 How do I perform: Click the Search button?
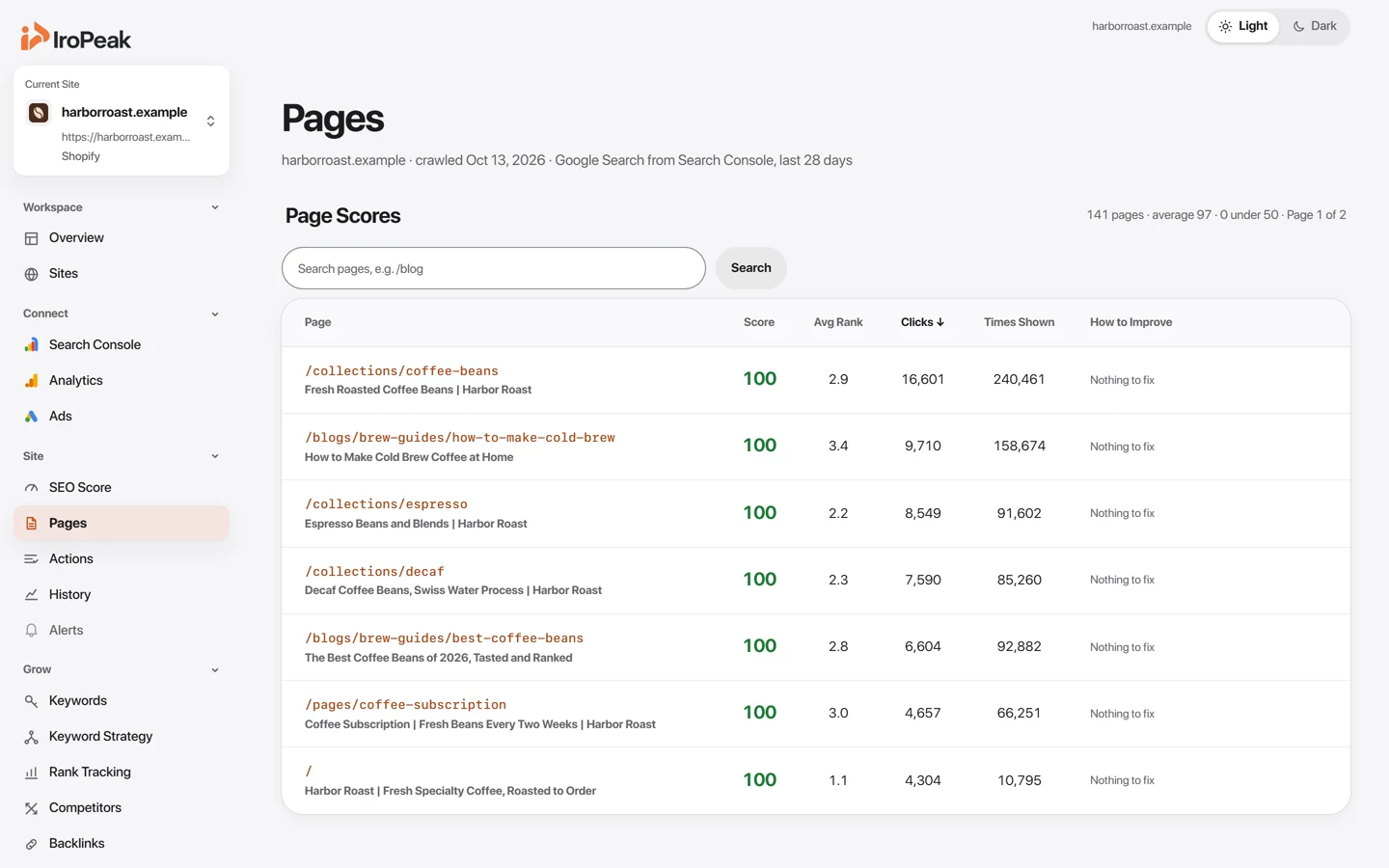tap(750, 268)
